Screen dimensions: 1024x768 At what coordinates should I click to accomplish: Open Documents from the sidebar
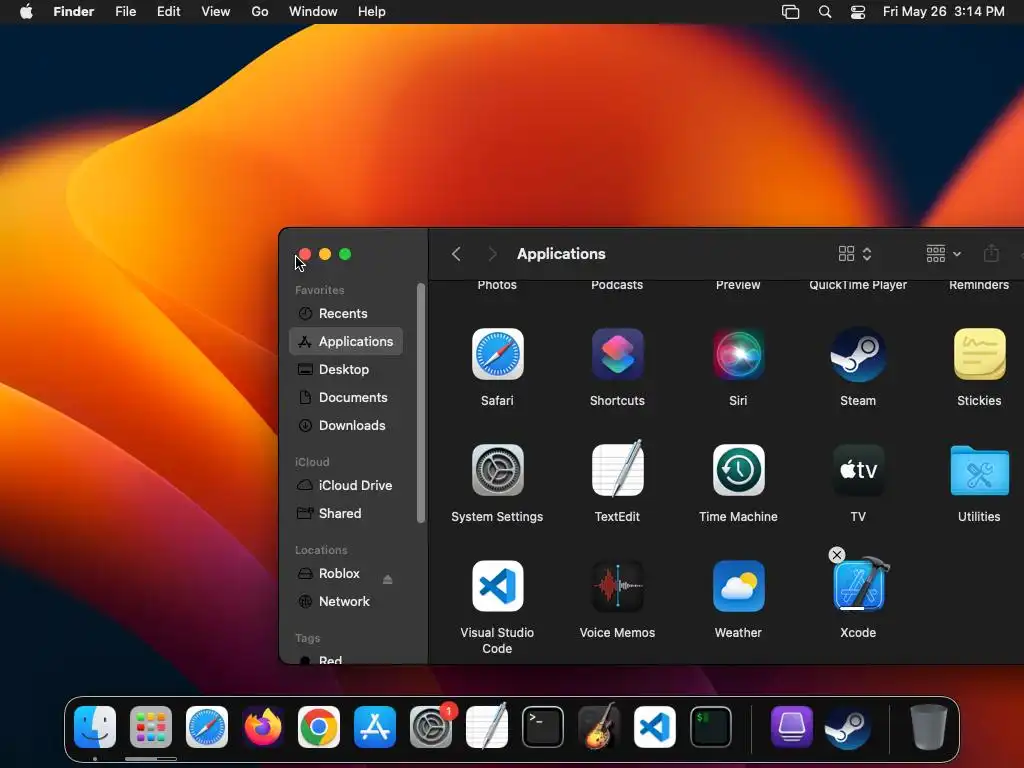point(345,398)
